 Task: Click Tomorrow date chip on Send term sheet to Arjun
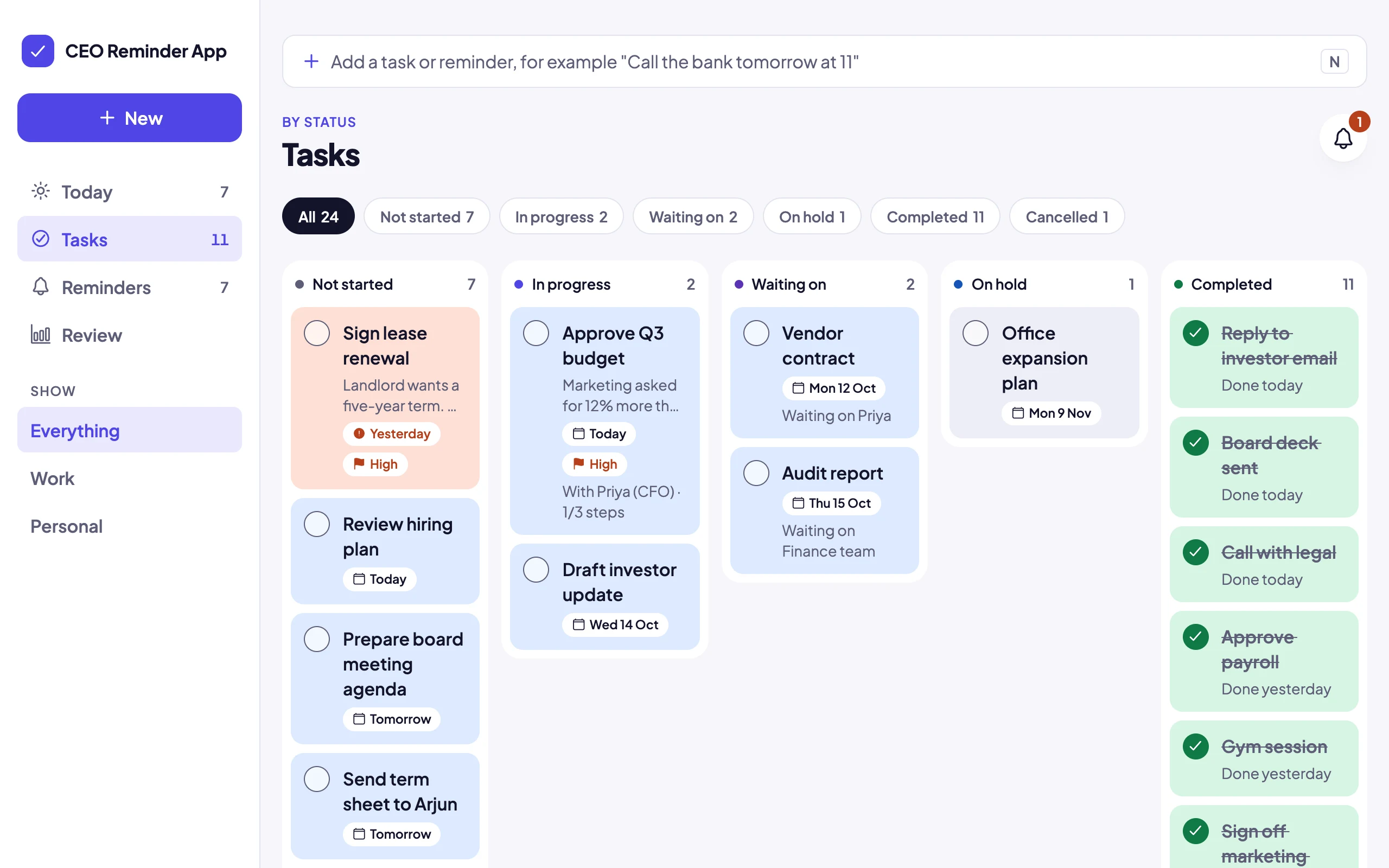point(391,834)
